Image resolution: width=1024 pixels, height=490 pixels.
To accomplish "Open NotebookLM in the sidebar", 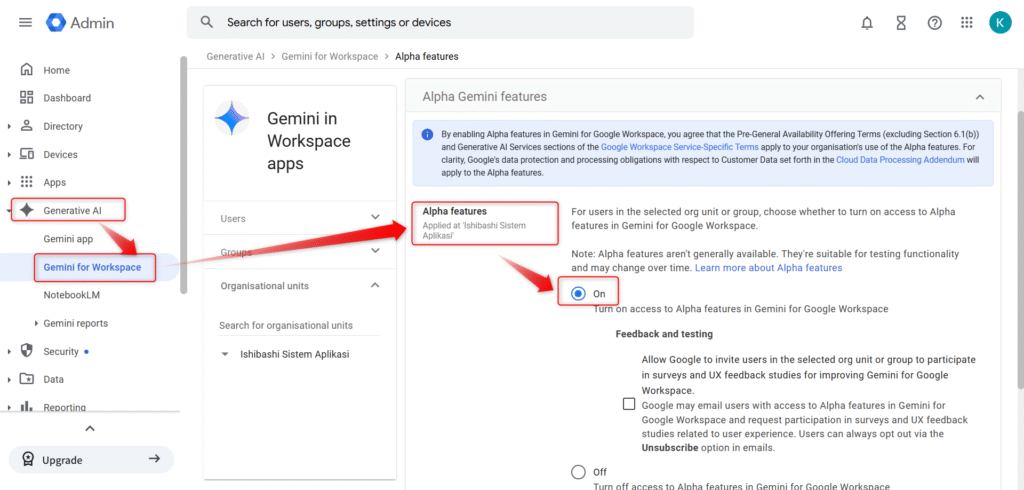I will tap(71, 295).
